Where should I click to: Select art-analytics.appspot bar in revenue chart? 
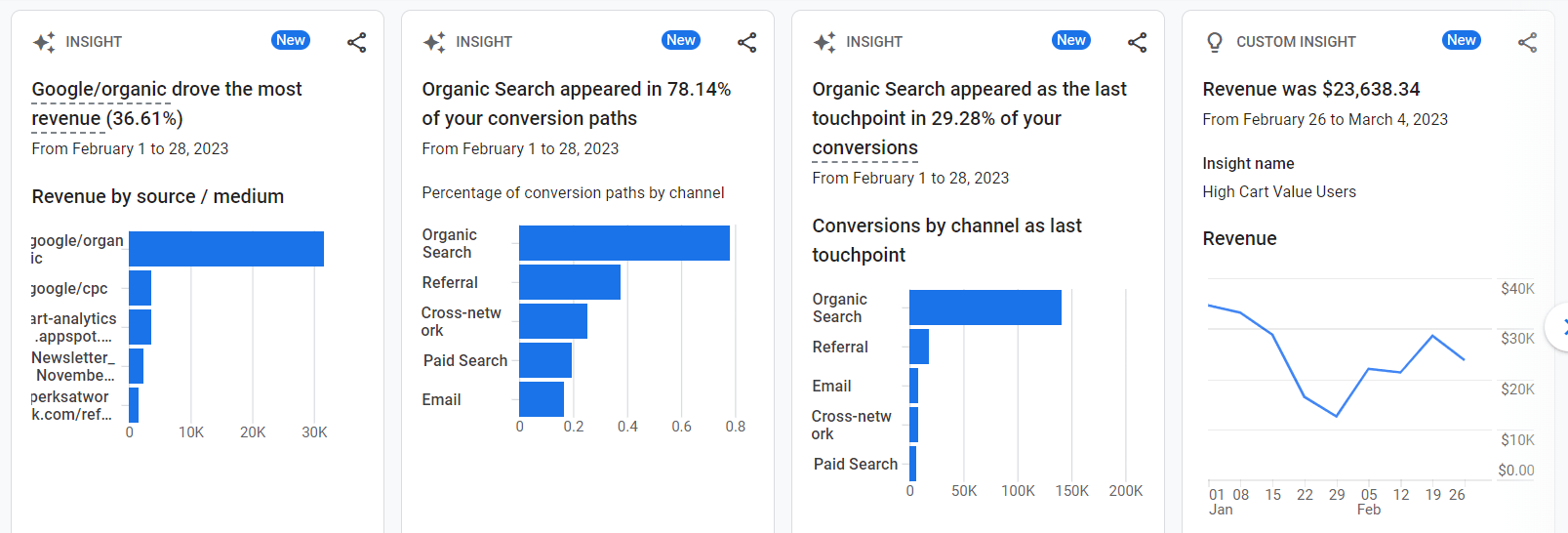tap(140, 327)
